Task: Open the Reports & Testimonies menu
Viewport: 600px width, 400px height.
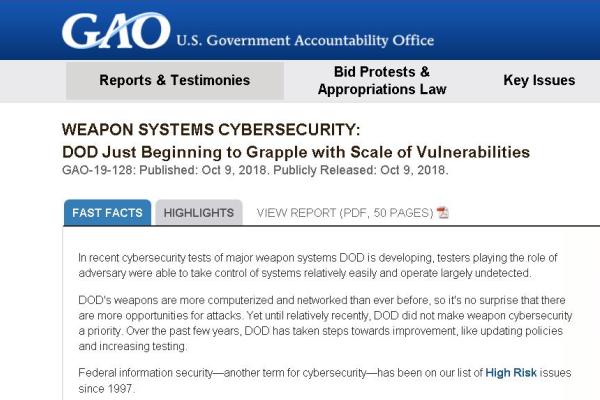Action: click(x=175, y=80)
